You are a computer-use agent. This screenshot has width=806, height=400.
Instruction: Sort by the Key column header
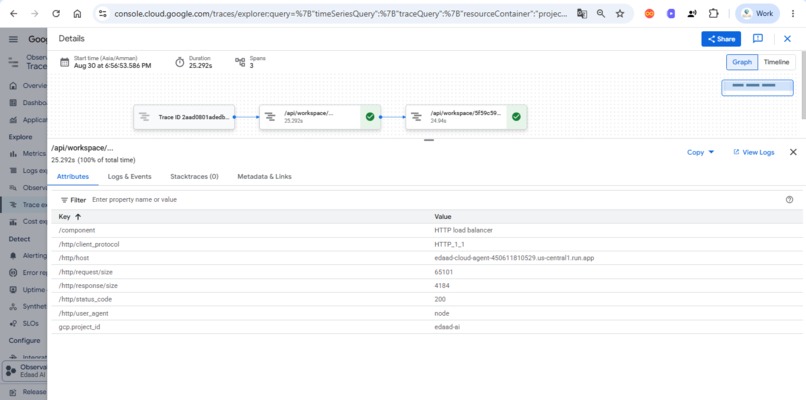[x=70, y=216]
